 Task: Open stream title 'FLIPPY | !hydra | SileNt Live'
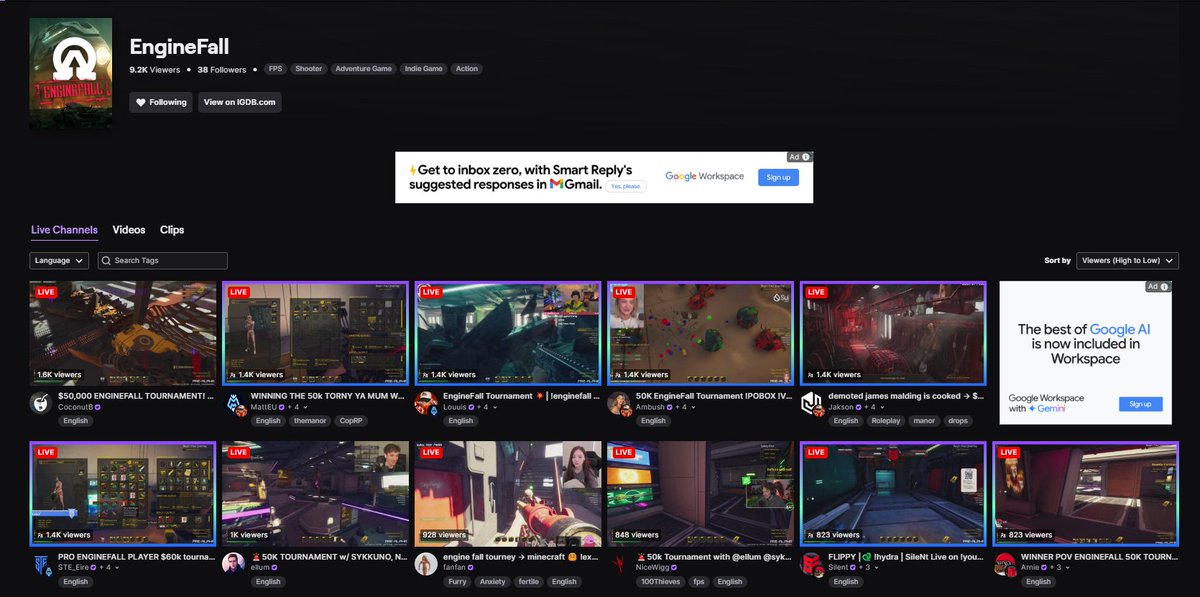tap(906, 556)
